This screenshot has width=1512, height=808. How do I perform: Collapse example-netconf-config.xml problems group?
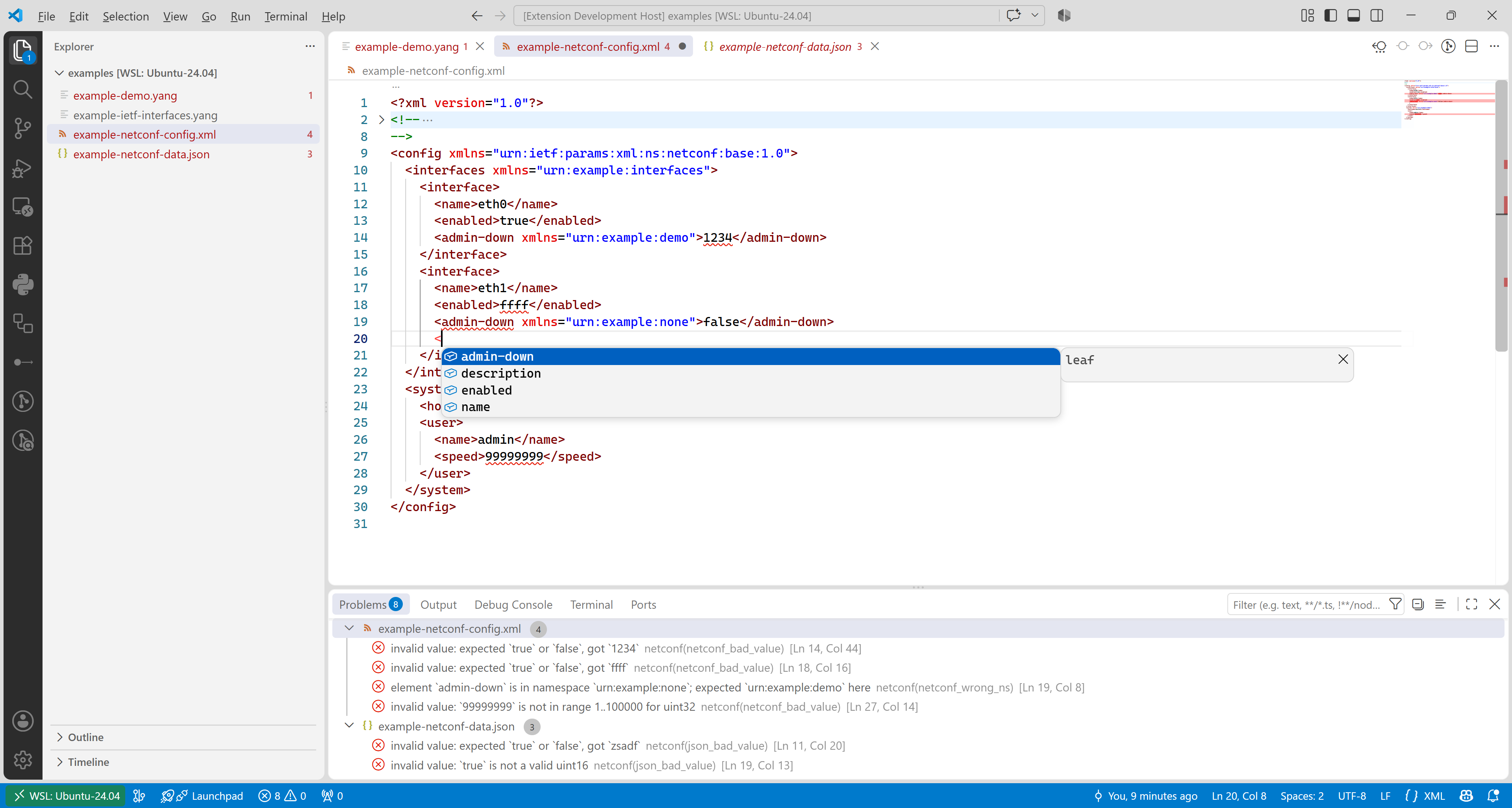coord(349,628)
